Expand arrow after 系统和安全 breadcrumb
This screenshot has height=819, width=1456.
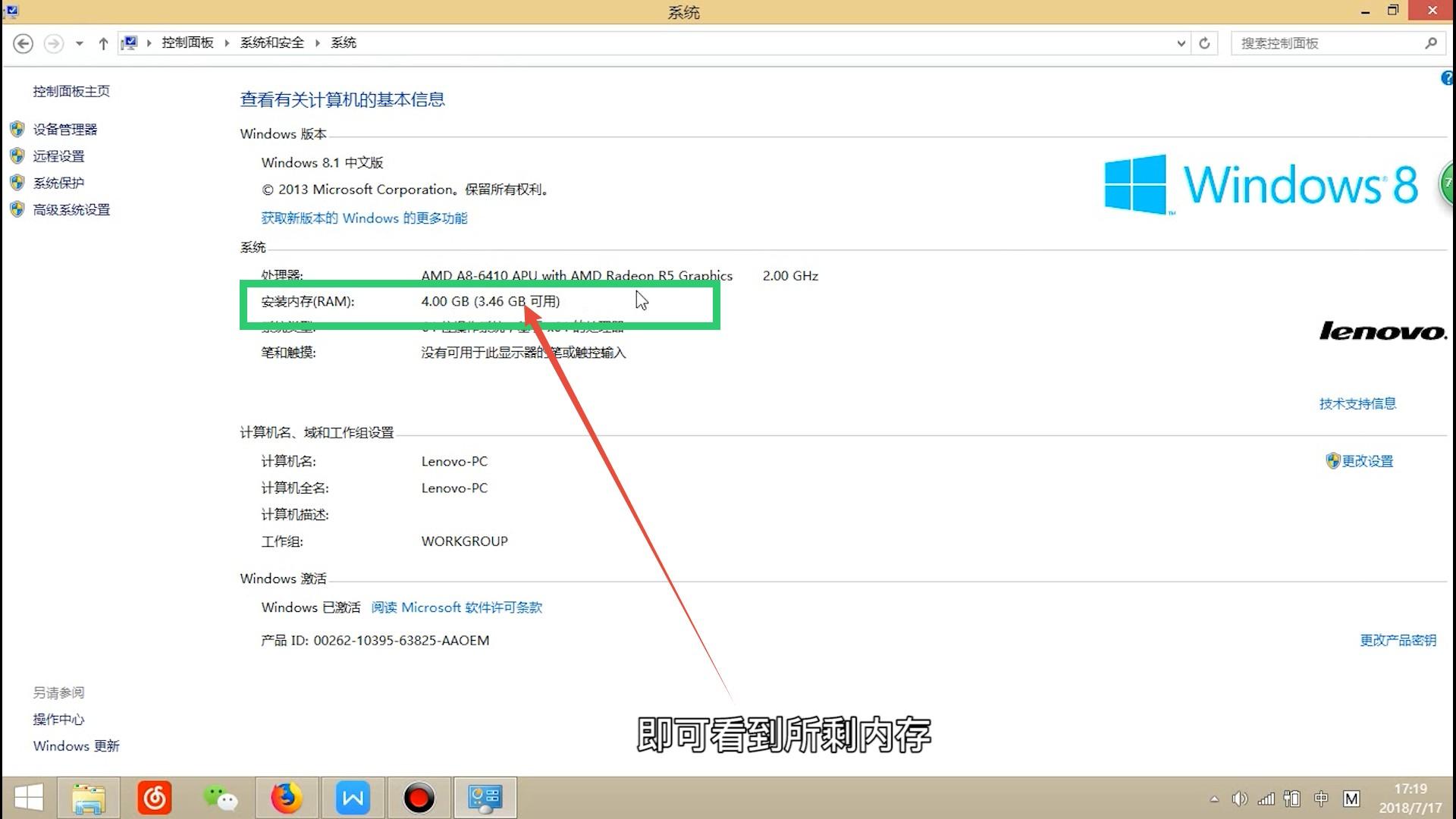[318, 43]
